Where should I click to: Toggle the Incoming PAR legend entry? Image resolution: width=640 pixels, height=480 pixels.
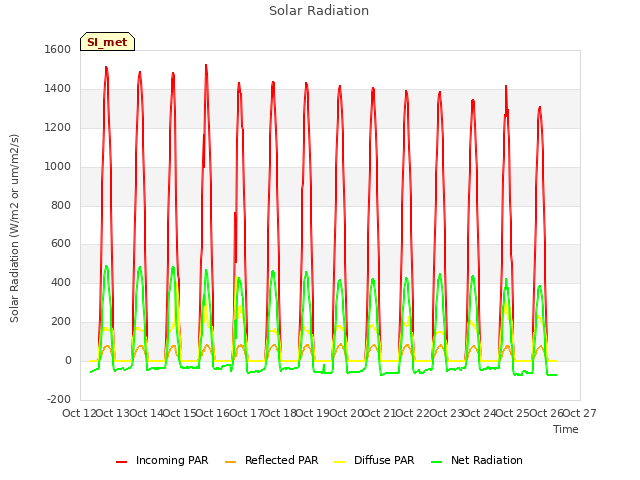click(162, 460)
